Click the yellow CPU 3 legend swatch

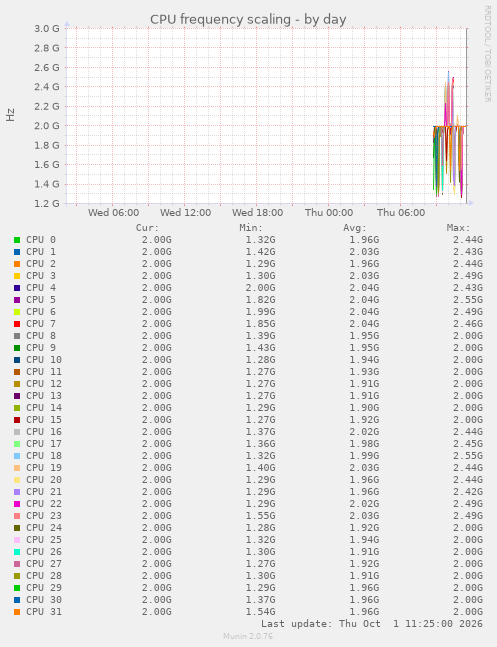tap(17, 276)
